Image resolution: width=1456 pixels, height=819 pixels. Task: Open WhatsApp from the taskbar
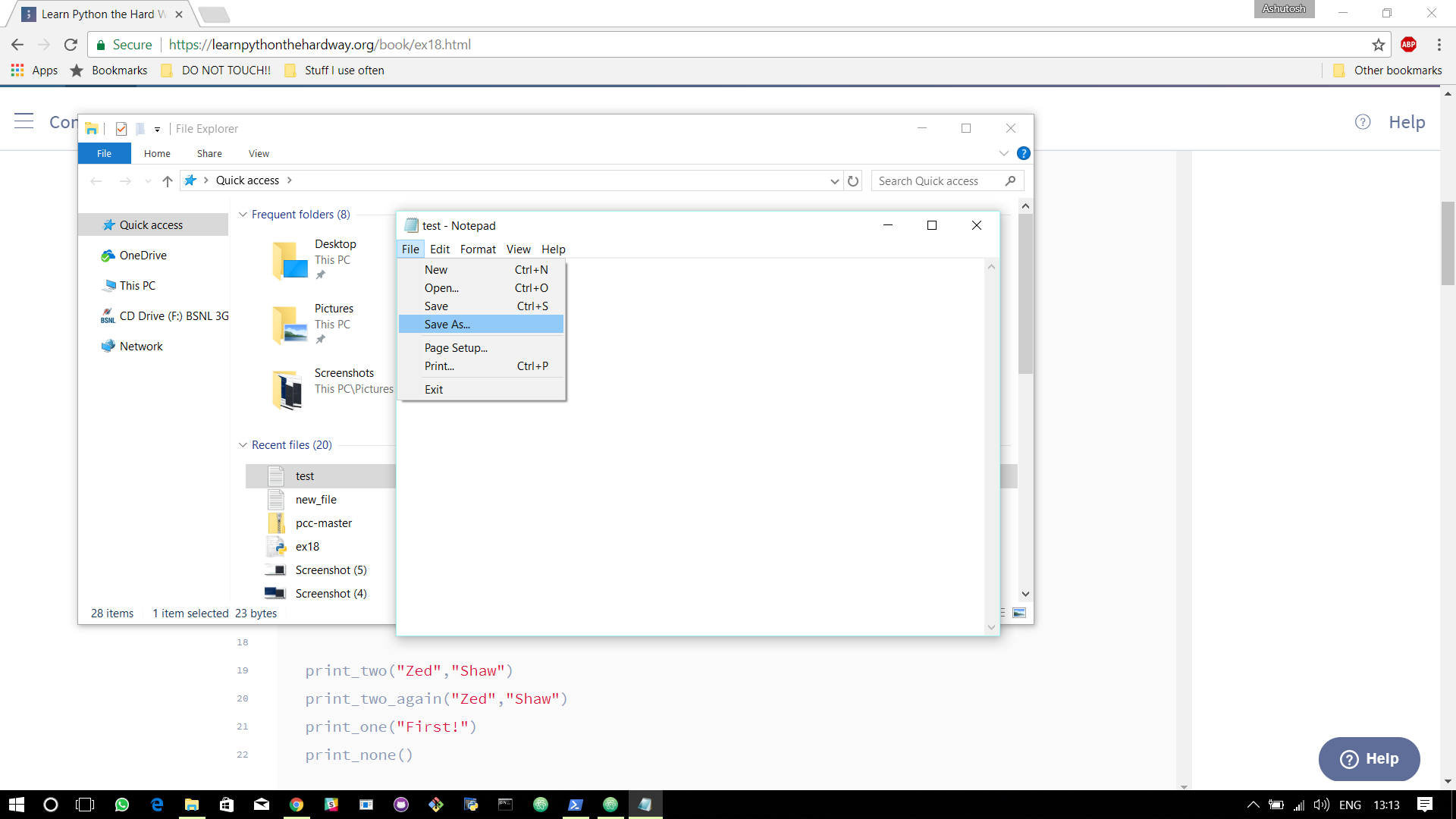(x=121, y=805)
